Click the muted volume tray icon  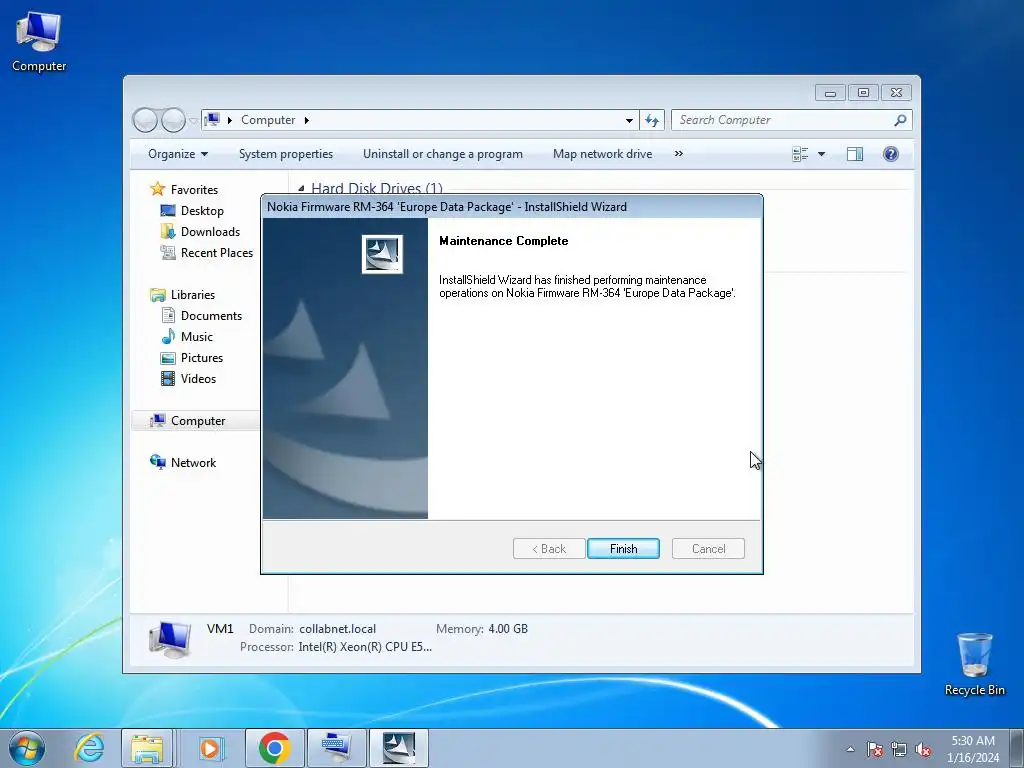[923, 749]
